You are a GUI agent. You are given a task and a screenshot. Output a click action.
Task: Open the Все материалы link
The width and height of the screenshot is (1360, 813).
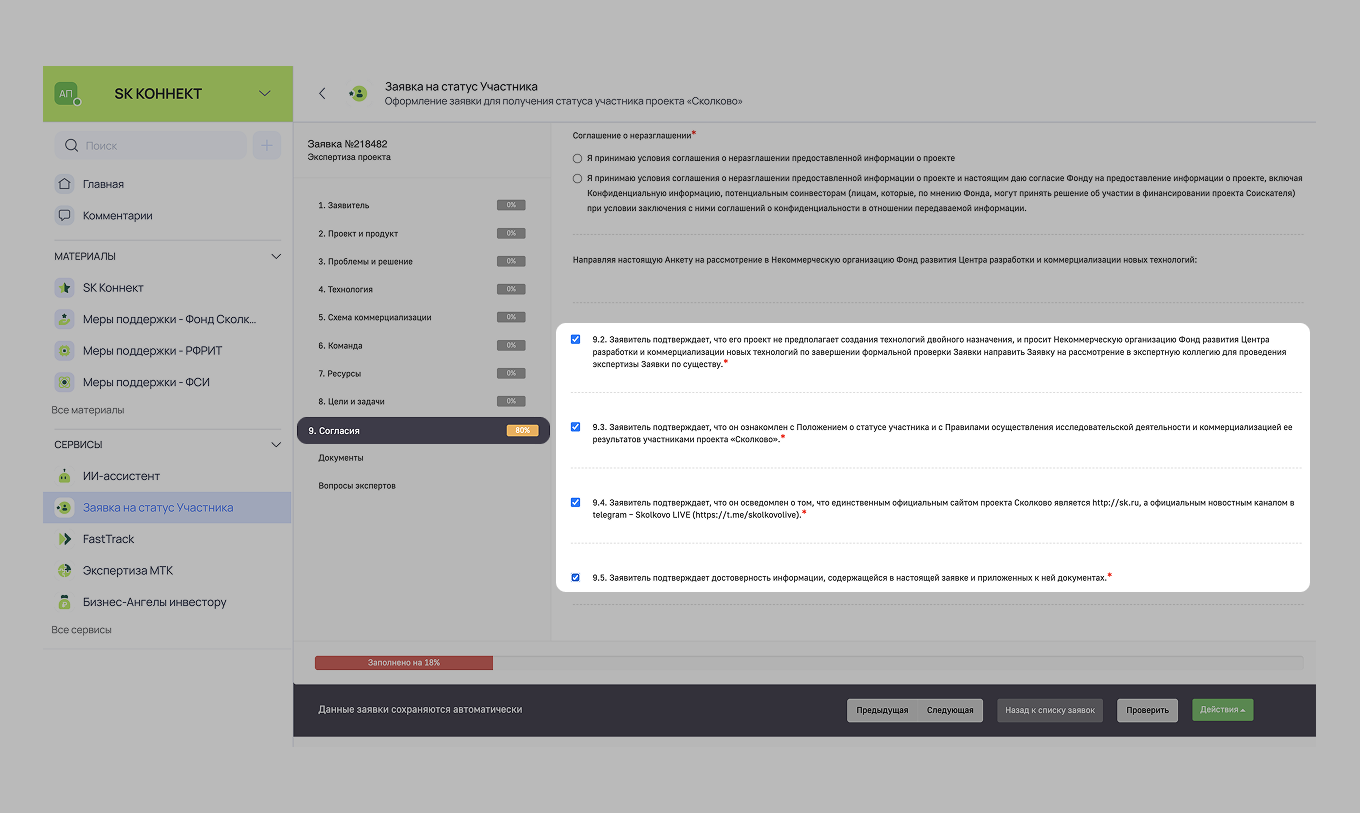tap(88, 410)
